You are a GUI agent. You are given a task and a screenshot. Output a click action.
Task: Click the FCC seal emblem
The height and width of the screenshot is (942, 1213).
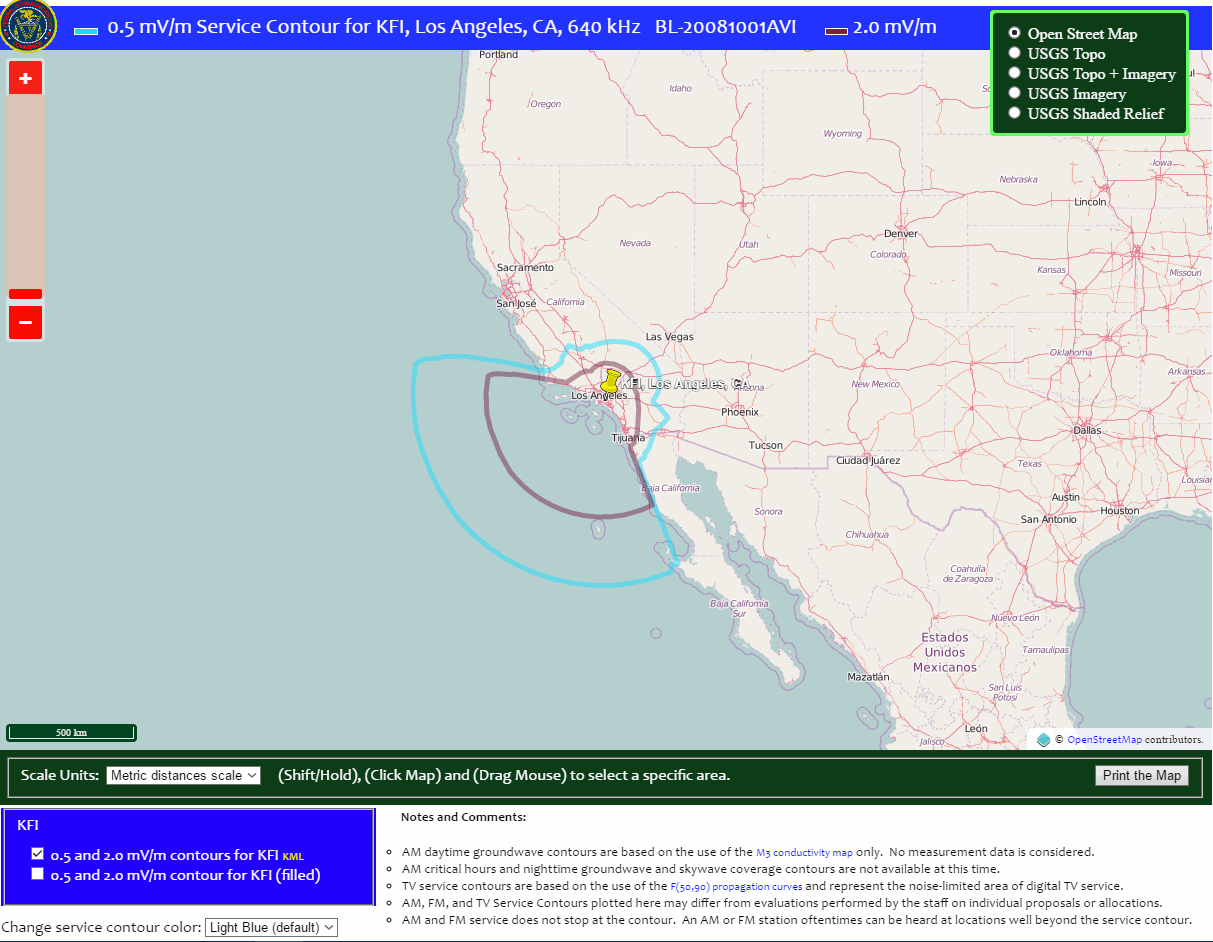click(x=29, y=26)
